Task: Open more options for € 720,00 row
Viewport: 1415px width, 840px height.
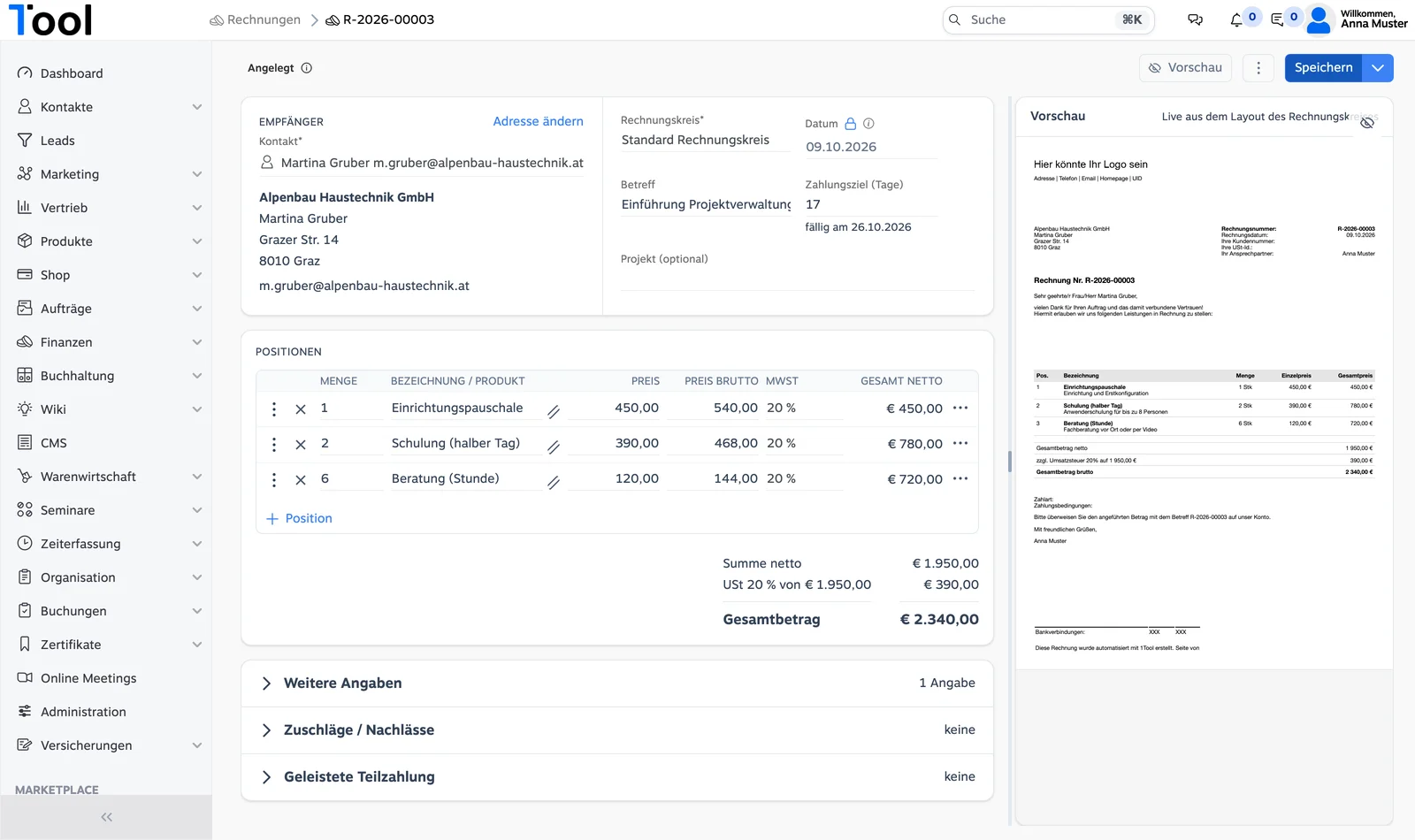Action: pos(960,478)
